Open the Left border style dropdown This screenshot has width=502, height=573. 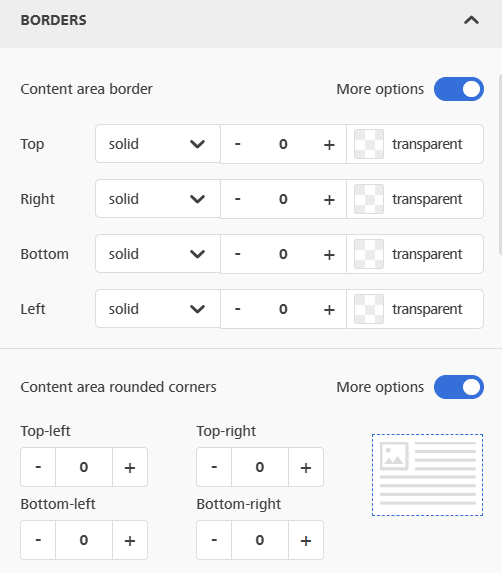(158, 309)
